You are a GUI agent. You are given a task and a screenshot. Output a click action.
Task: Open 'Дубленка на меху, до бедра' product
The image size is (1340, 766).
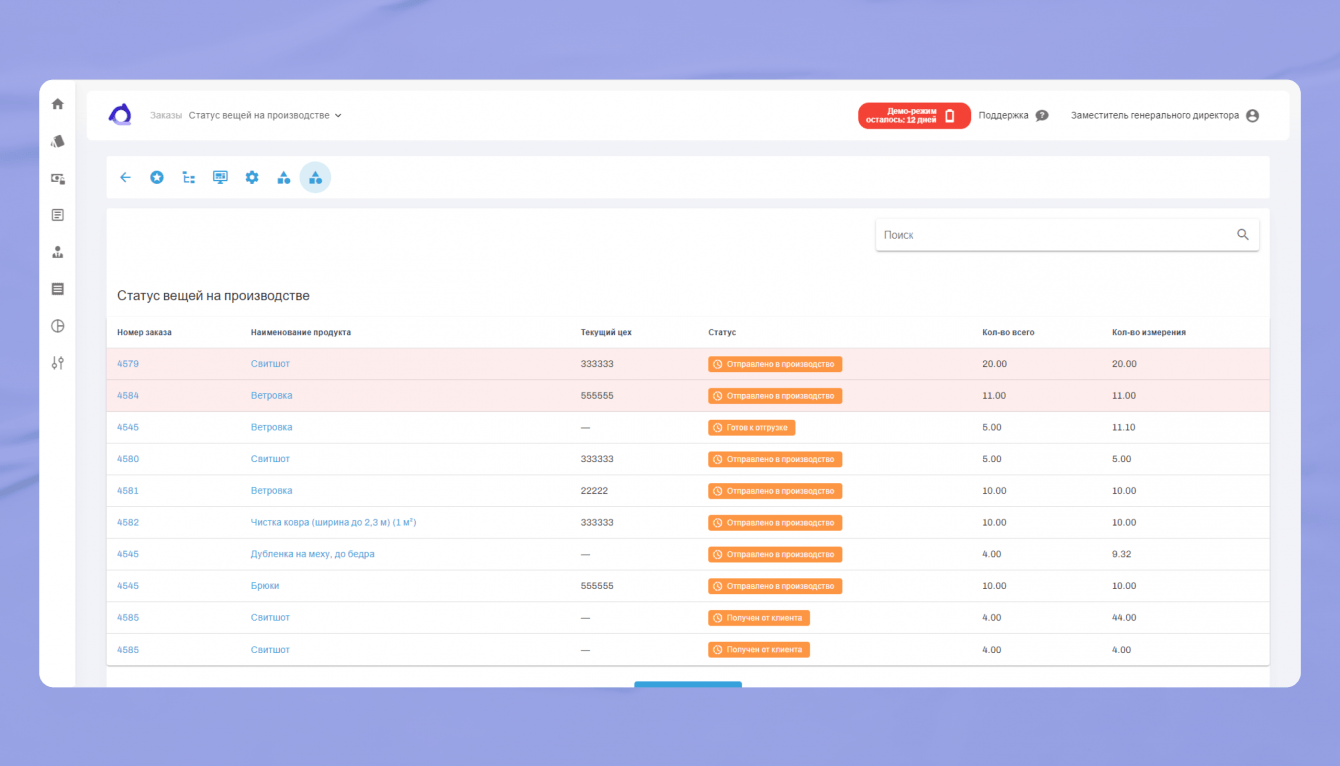[x=313, y=554]
